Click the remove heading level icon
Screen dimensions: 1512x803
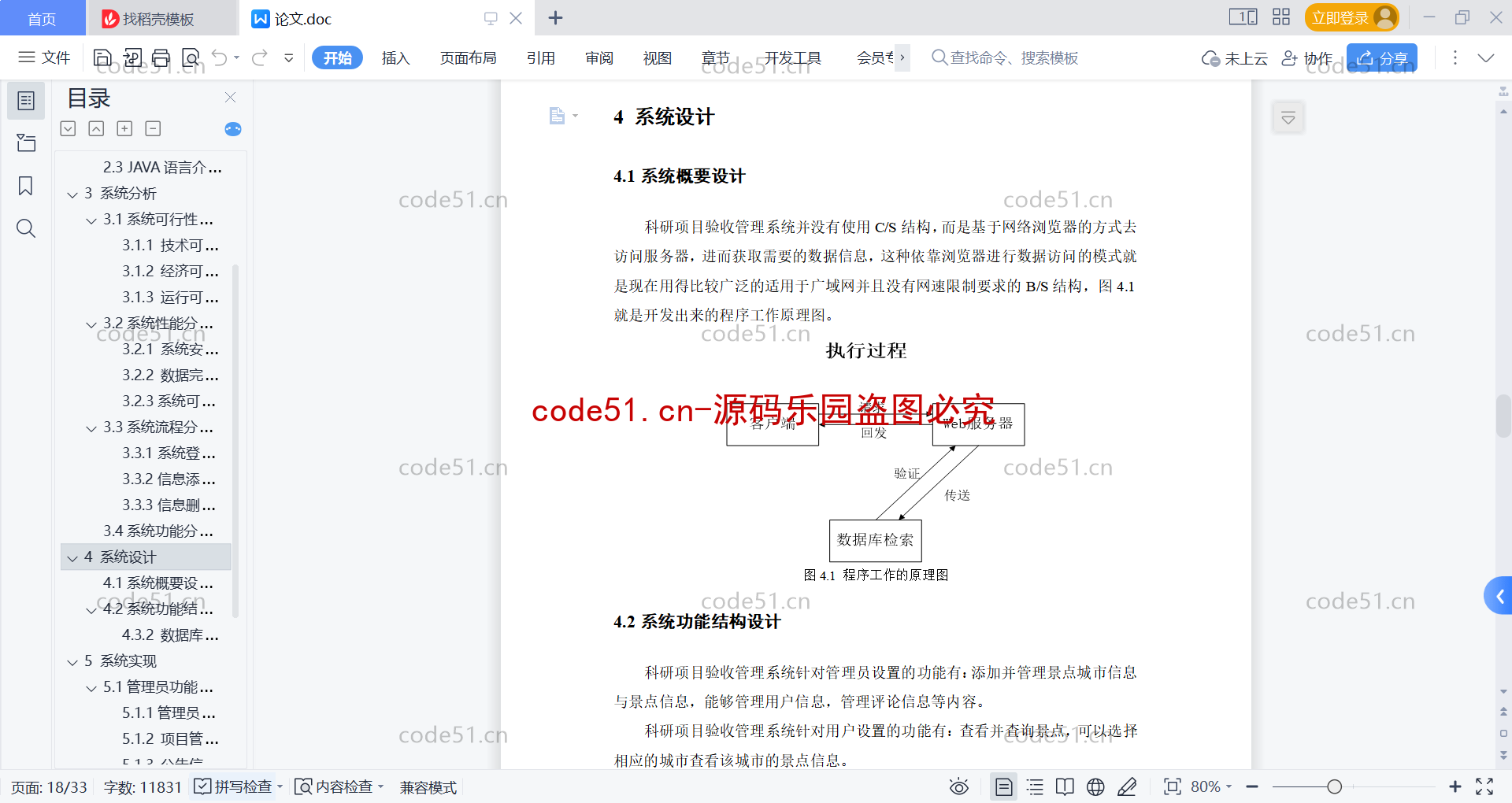153,128
